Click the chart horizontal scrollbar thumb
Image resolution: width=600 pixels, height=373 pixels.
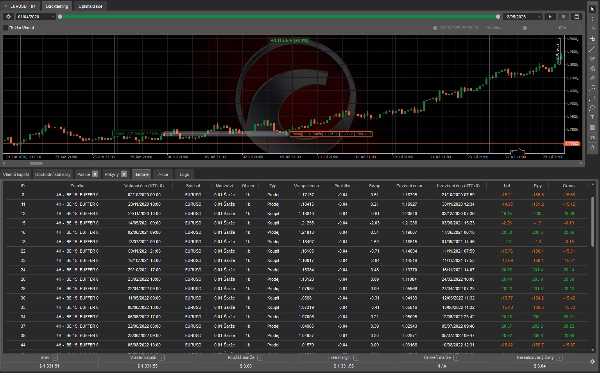36,163
